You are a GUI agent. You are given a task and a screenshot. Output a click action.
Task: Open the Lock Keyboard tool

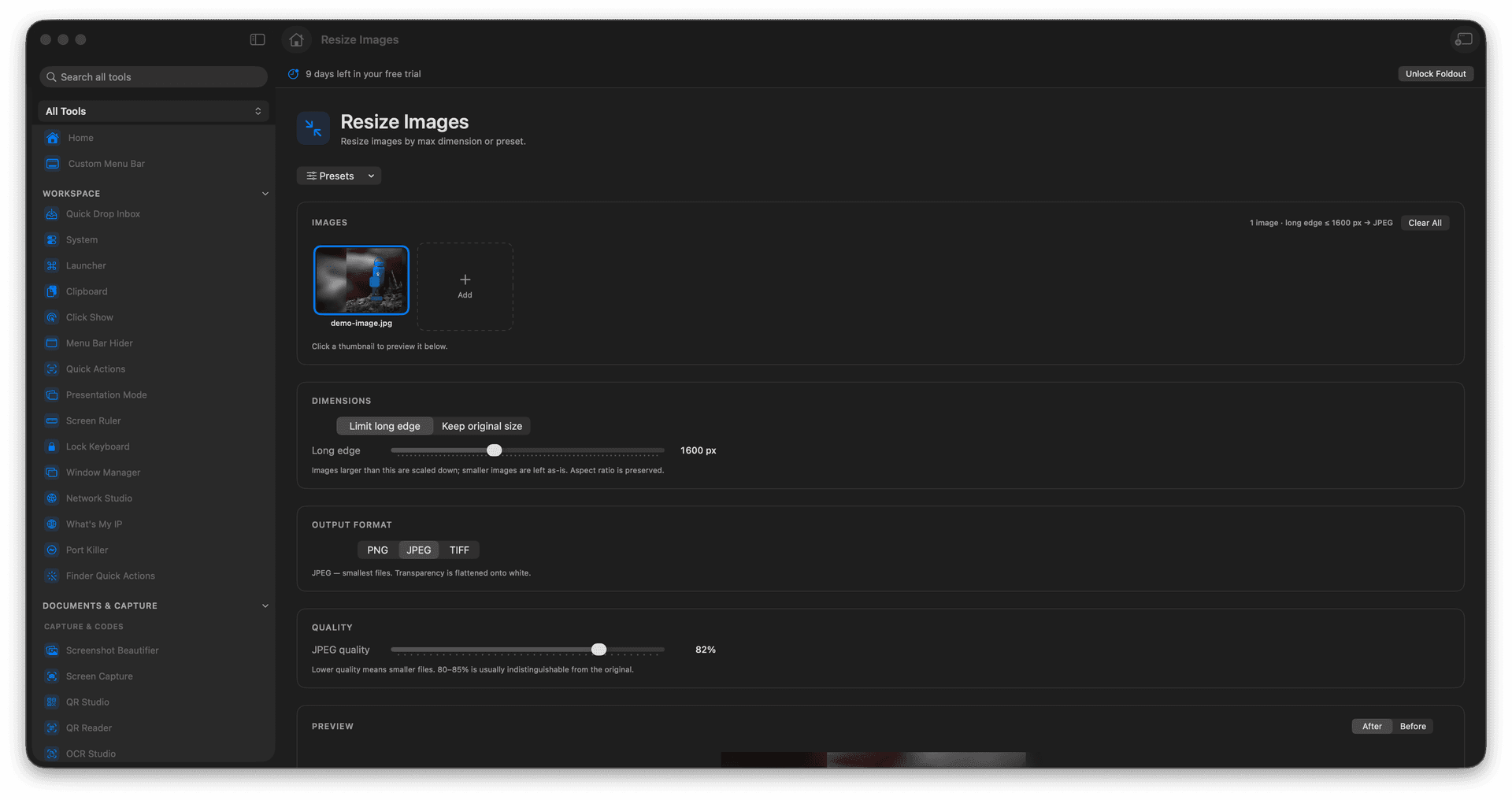click(154, 446)
